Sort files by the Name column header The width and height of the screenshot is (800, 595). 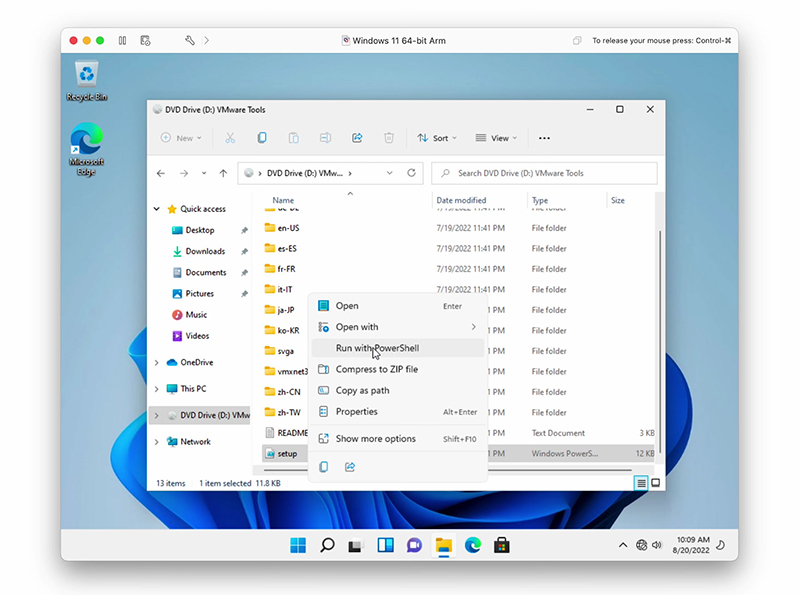click(x=283, y=201)
